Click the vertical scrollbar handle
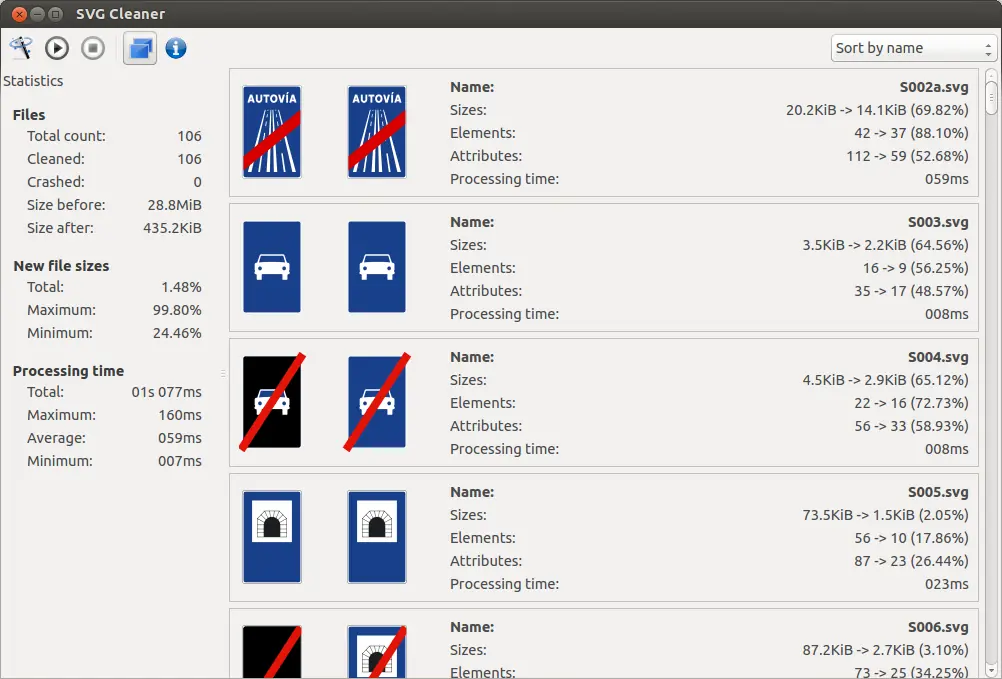 (991, 98)
